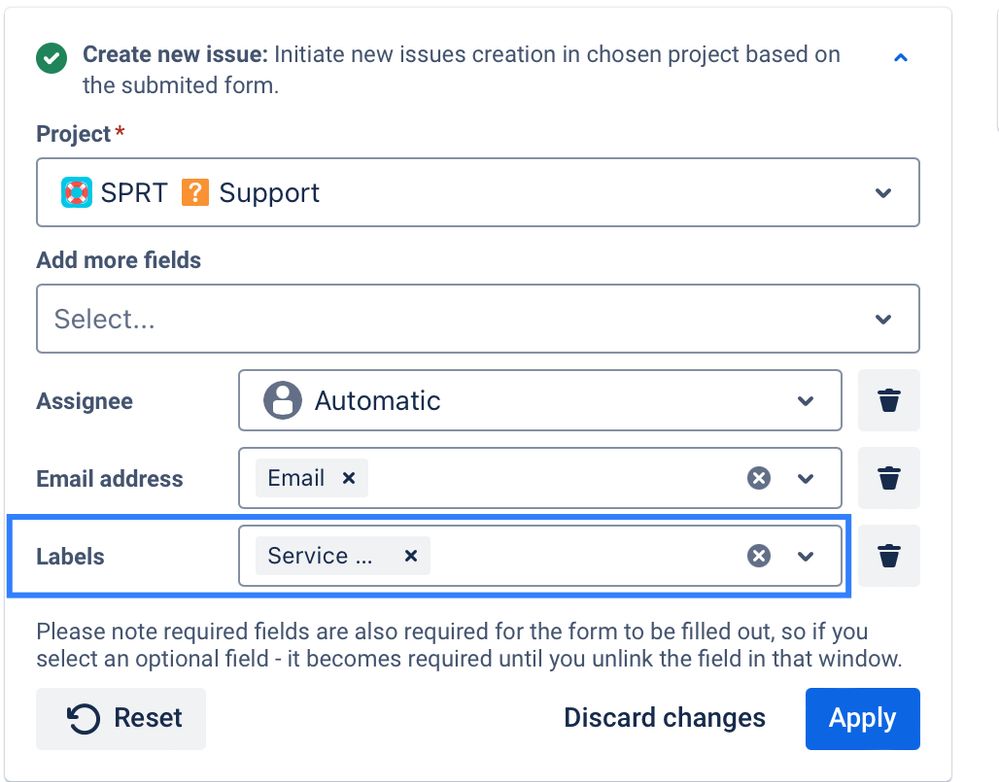Expand the Labels dropdown arrow
Image resolution: width=999 pixels, height=782 pixels.
click(806, 556)
